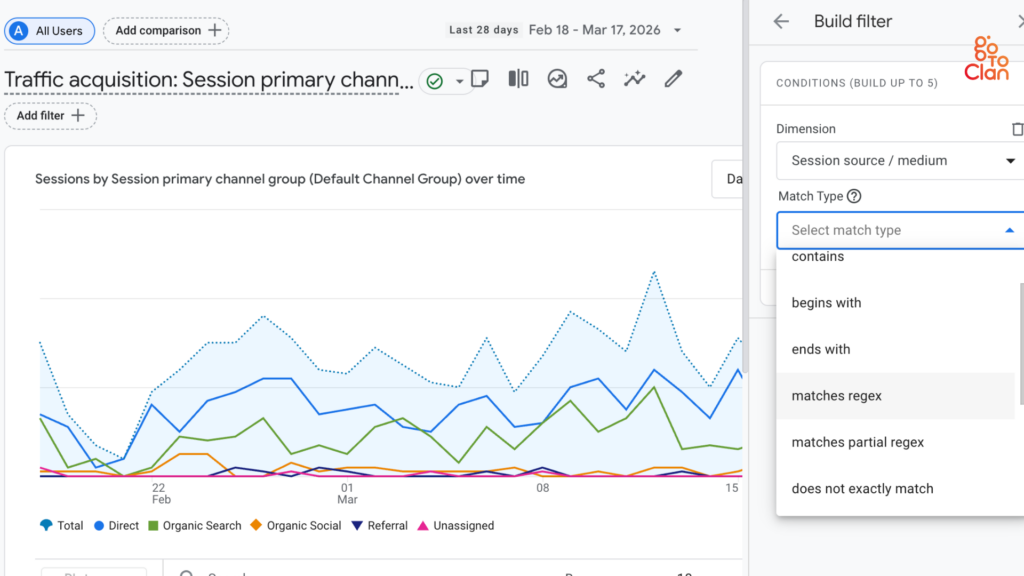Select matches regex from the match list

(836, 395)
